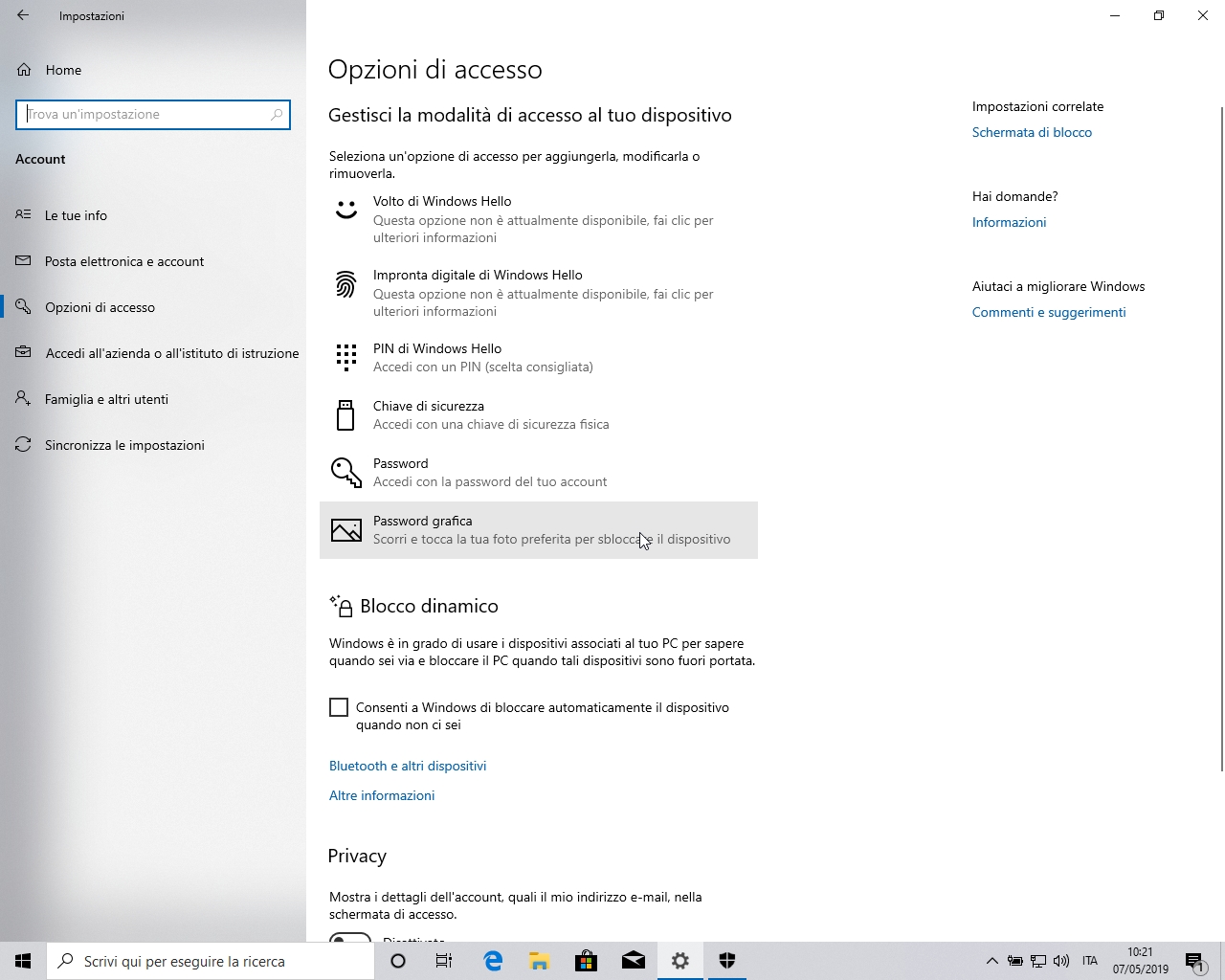This screenshot has width=1225, height=980.
Task: Click the fingerprint icon
Action: pos(345,283)
